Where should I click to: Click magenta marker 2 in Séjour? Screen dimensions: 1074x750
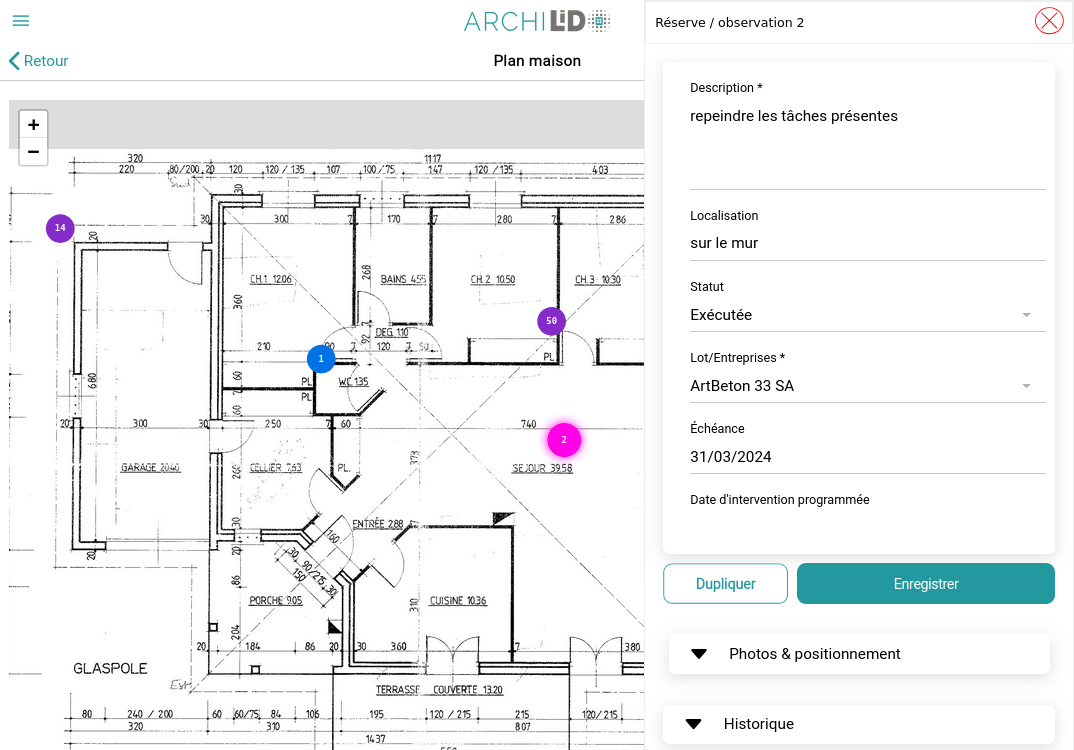tap(564, 440)
